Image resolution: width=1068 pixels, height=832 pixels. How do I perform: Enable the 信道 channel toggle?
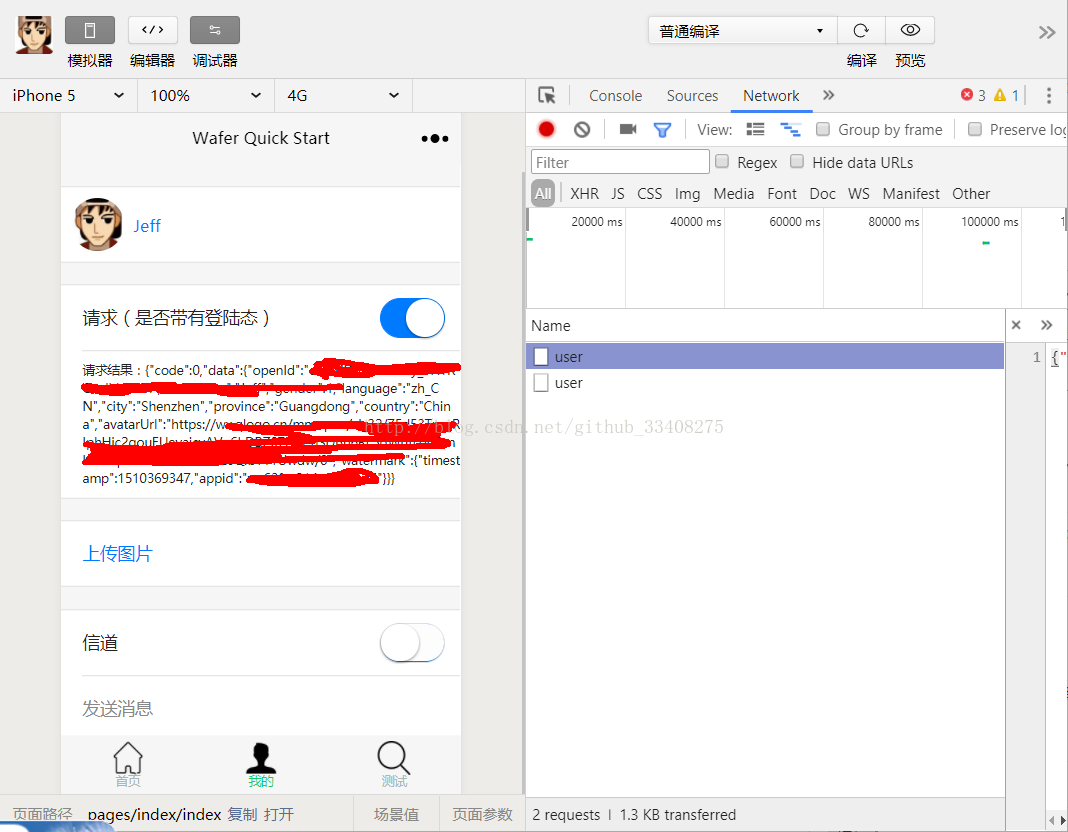pos(412,643)
